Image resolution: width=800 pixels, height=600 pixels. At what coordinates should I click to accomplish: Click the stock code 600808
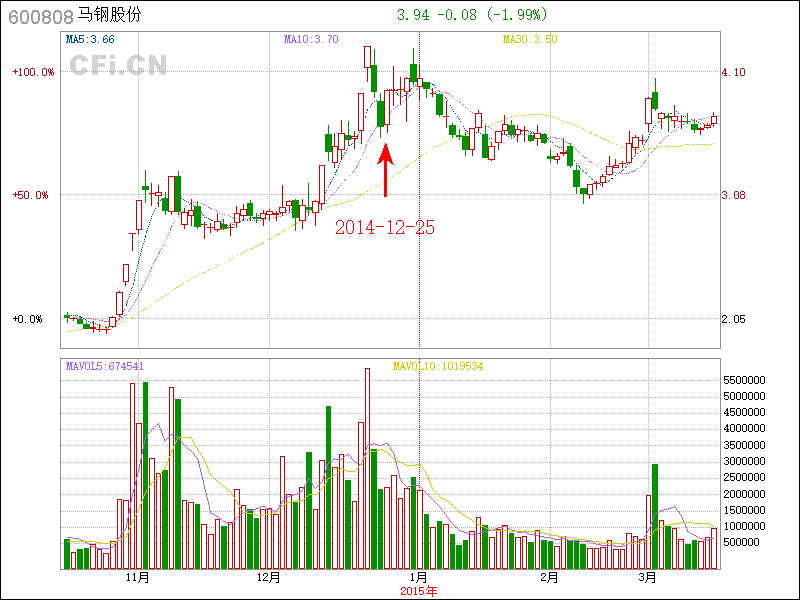41,17
